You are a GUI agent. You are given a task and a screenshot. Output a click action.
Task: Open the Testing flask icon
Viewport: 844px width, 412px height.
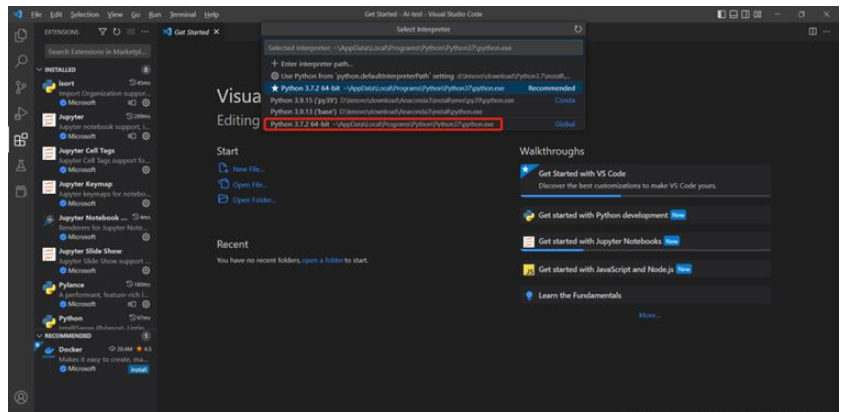click(21, 166)
